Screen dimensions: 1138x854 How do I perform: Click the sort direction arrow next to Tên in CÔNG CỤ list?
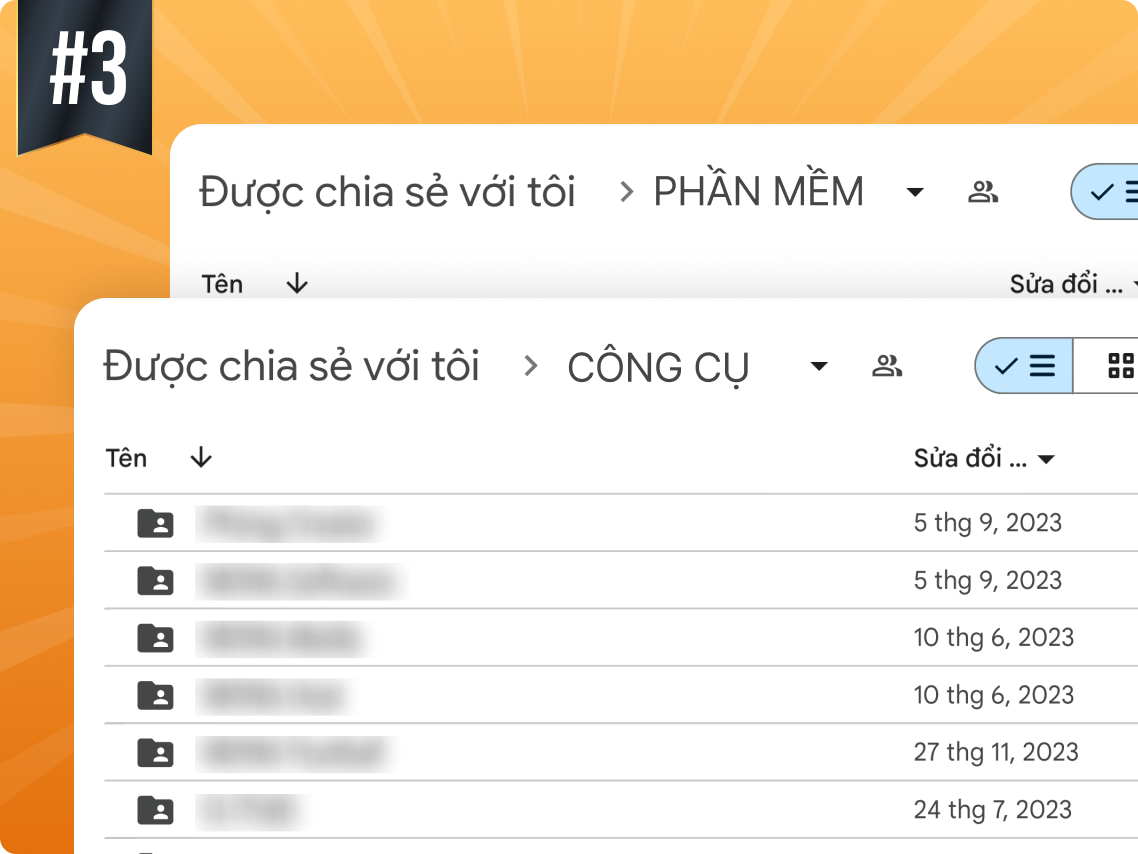click(201, 458)
